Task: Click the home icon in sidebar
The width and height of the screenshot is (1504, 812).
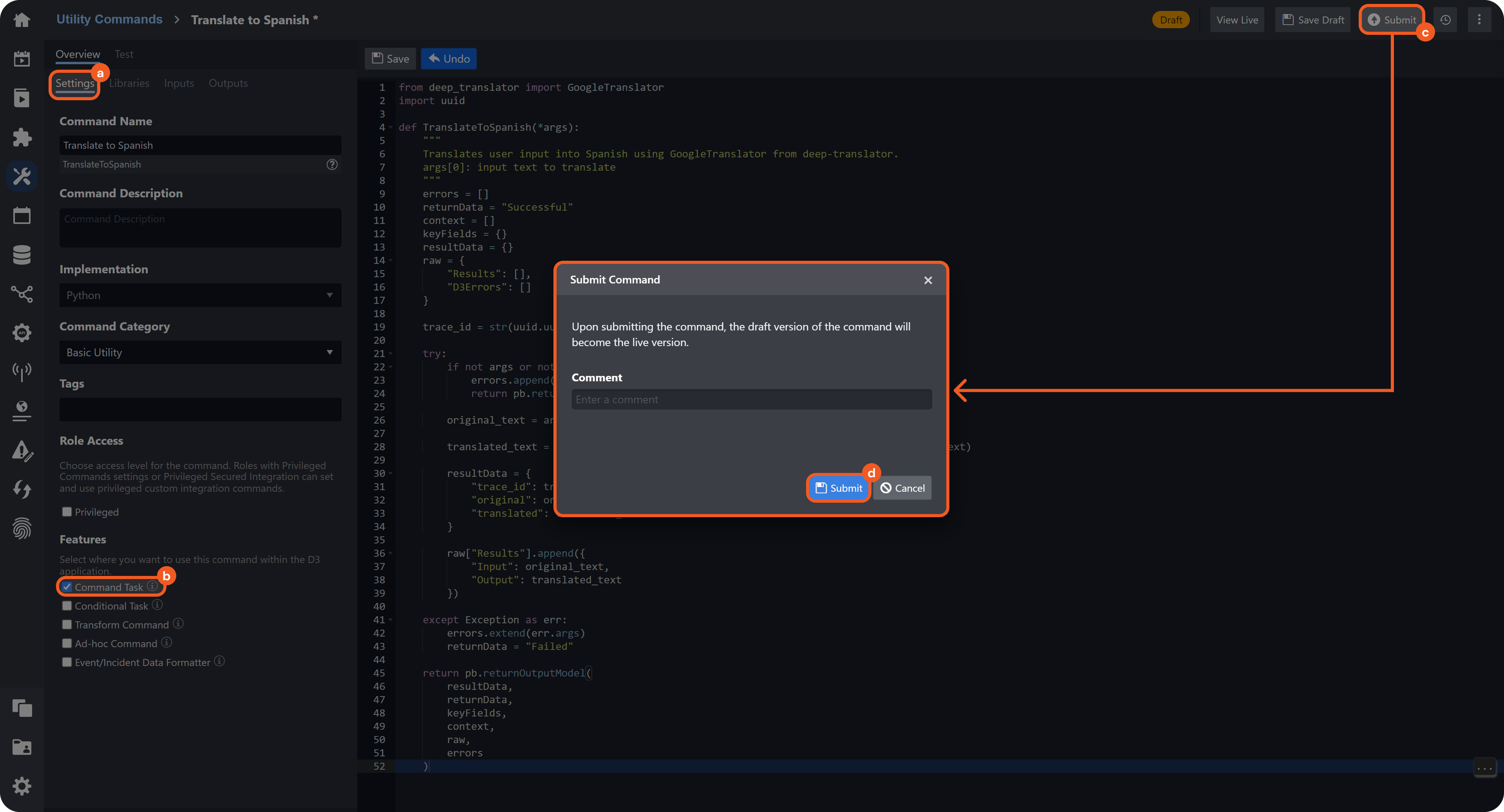Action: pyautogui.click(x=22, y=20)
